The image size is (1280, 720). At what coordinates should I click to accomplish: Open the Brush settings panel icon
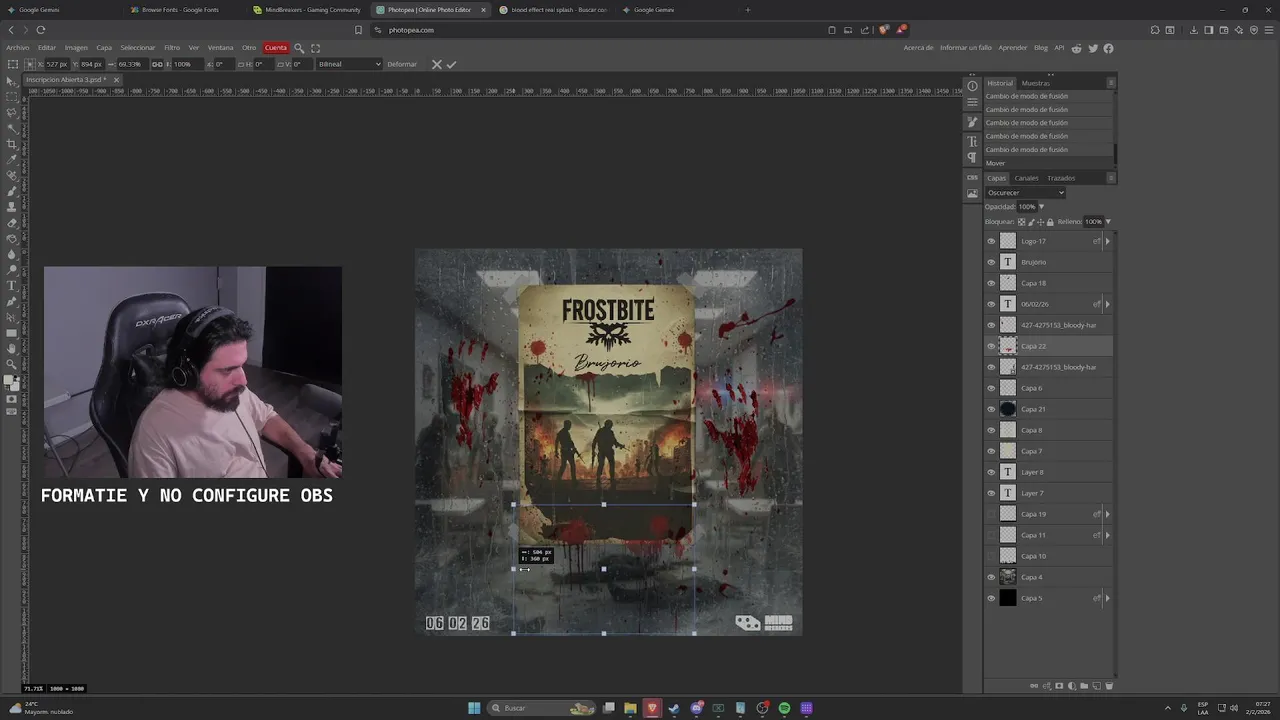[972, 121]
